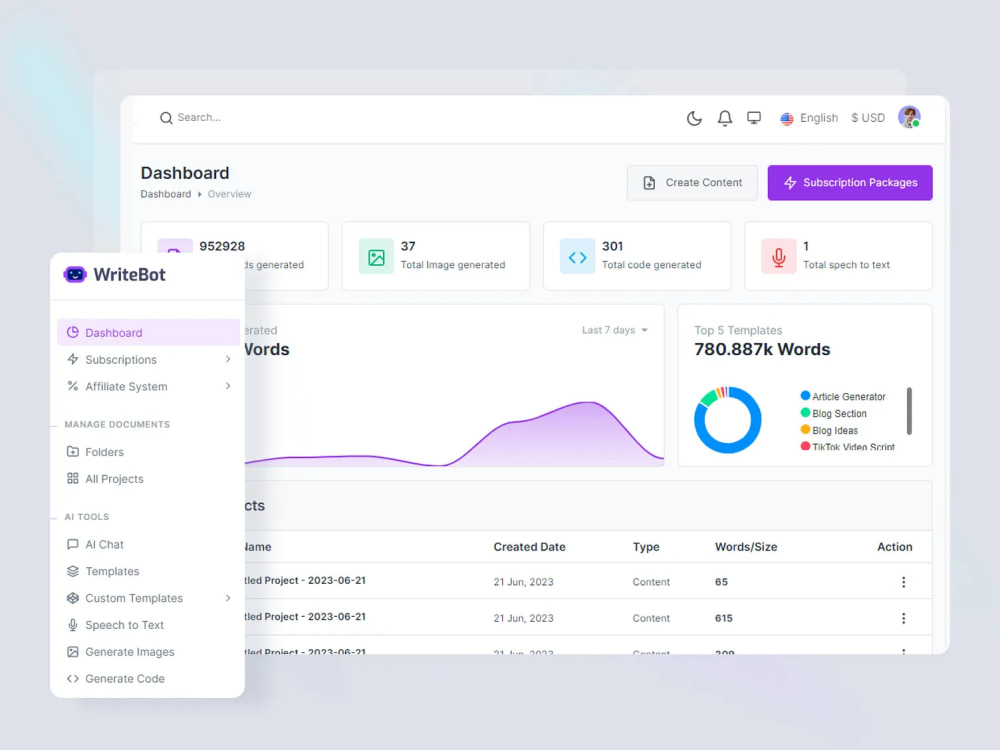The height and width of the screenshot is (750, 1000).
Task: Expand the Custom Templates submenu chevron
Action: tap(228, 598)
